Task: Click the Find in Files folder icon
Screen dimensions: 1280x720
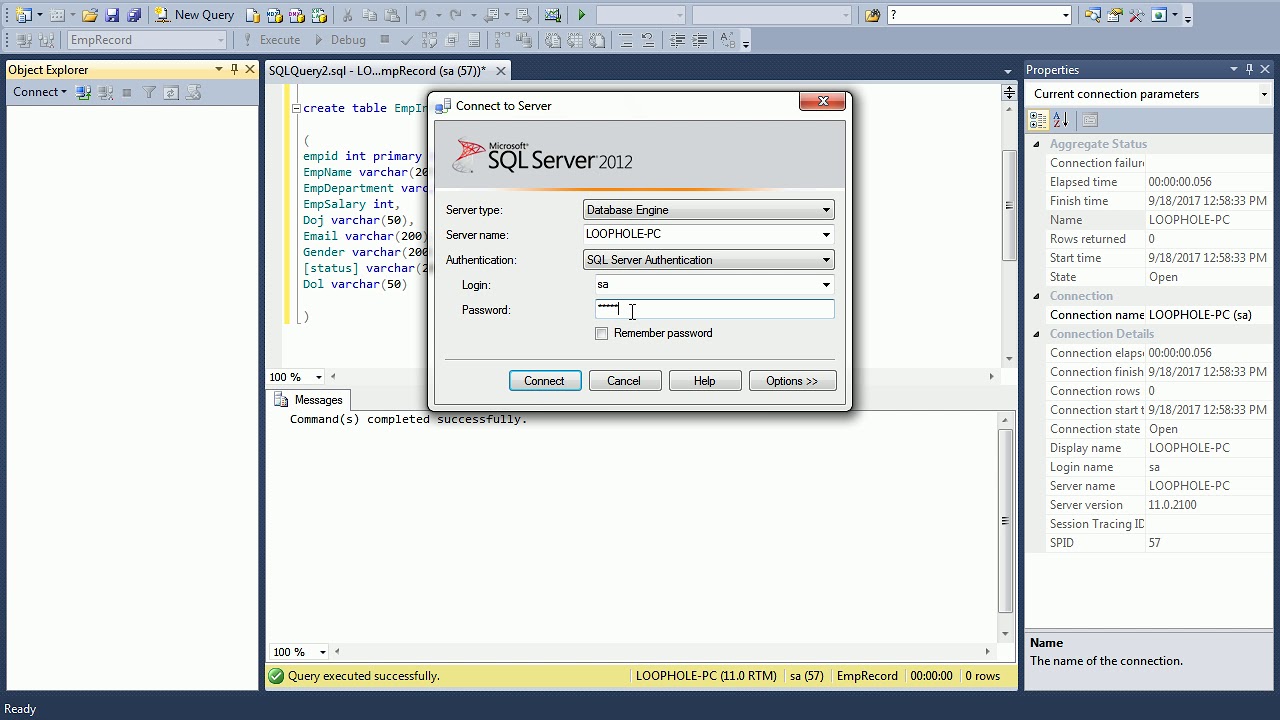Action: point(872,15)
